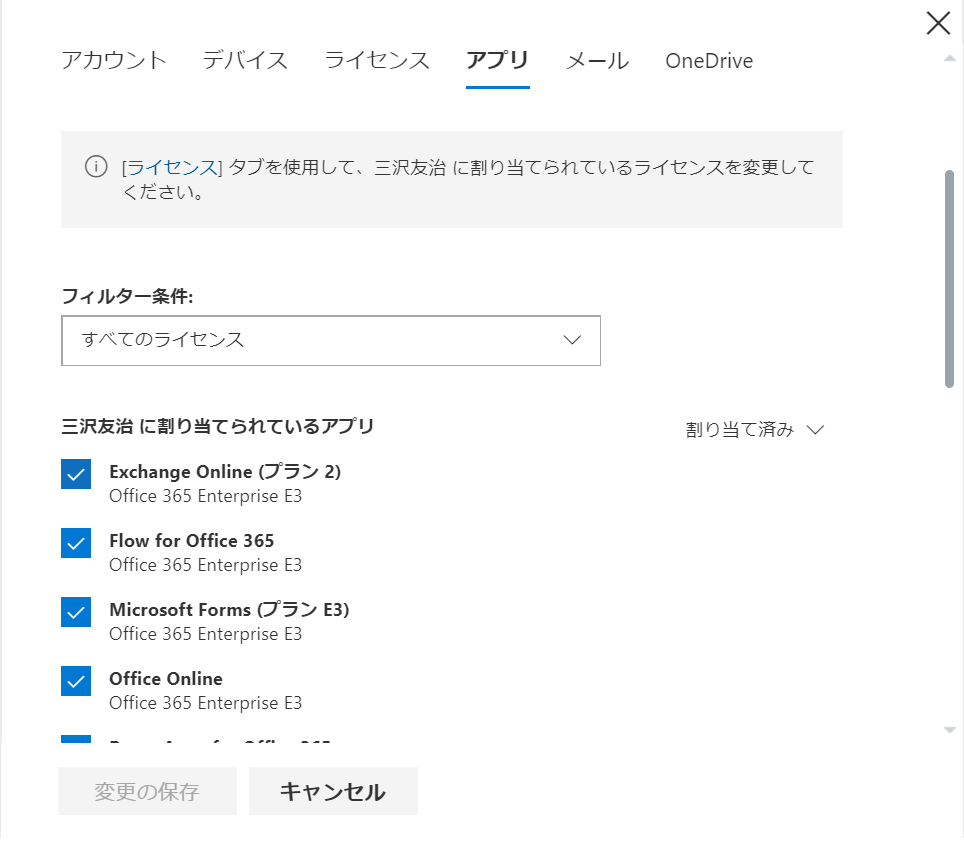Switch to the OneDrive tab
The height and width of the screenshot is (842, 964).
709,60
